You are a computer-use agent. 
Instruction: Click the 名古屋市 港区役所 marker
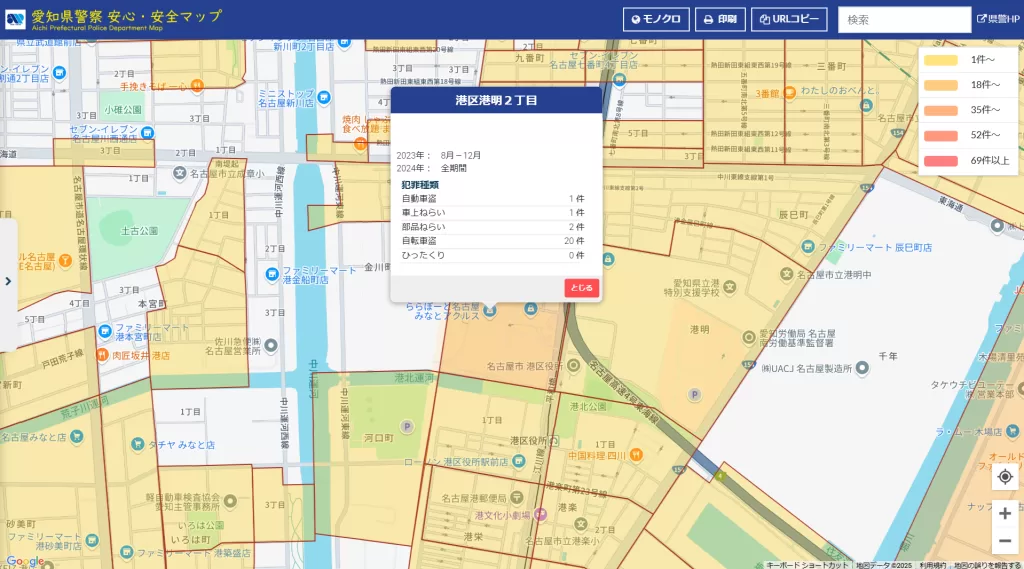(x=573, y=366)
